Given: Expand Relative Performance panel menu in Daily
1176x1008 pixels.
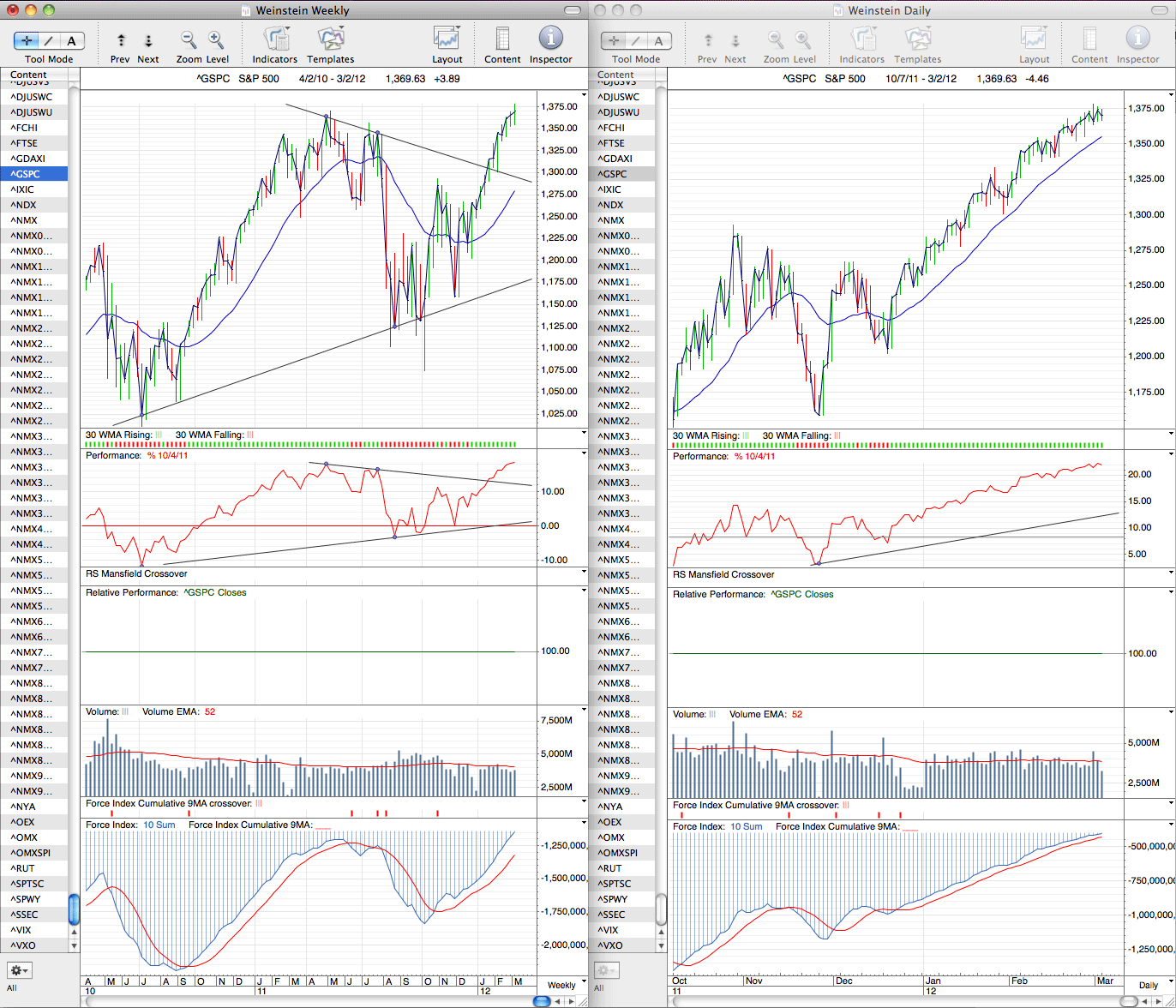Looking at the screenshot, I should tap(1171, 592).
